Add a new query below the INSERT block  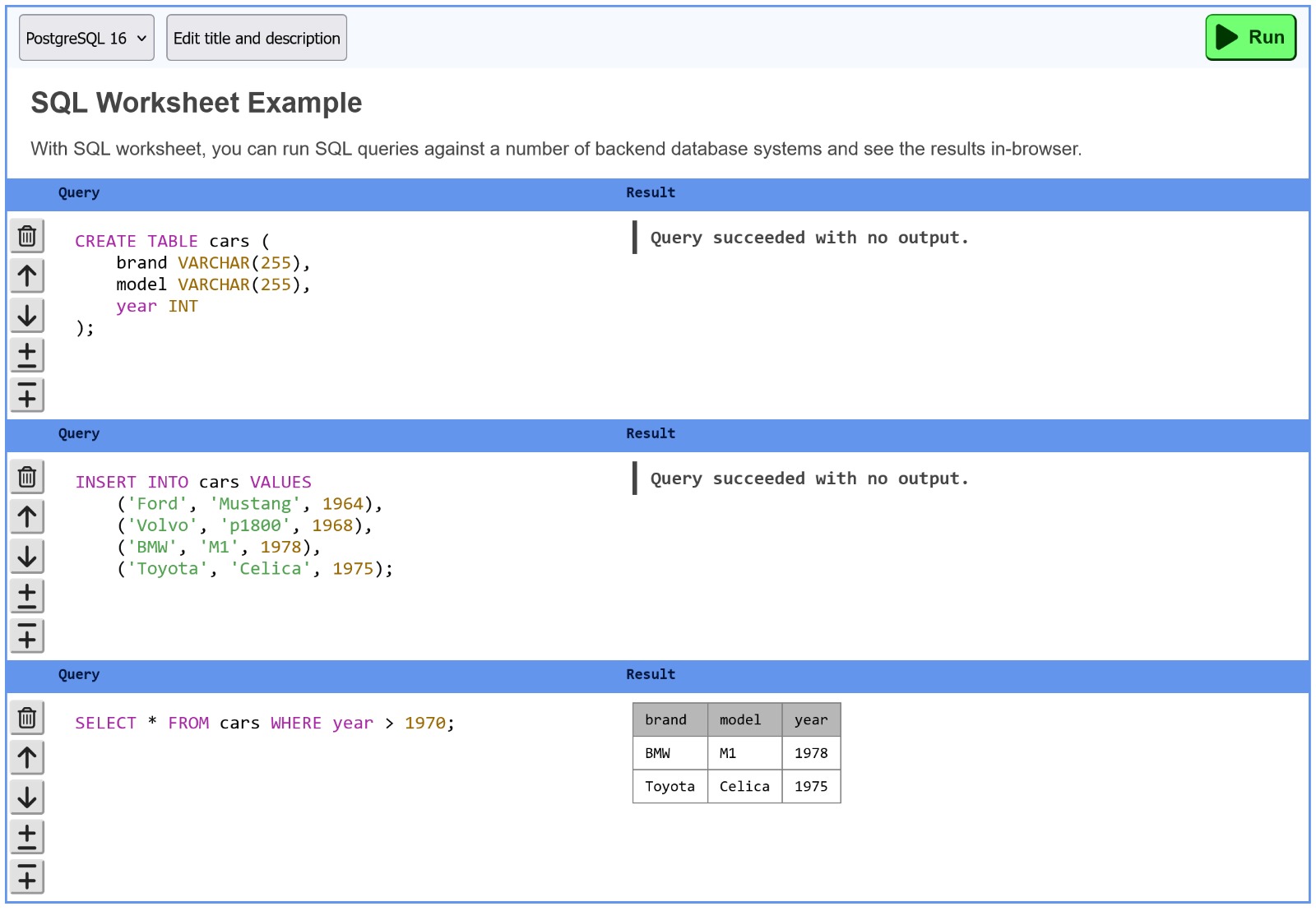pos(27,636)
